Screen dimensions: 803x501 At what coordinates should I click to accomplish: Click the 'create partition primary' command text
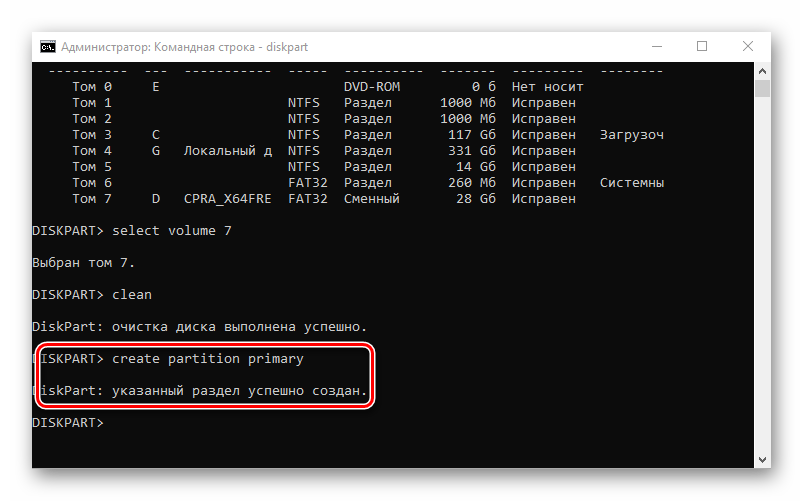208,358
